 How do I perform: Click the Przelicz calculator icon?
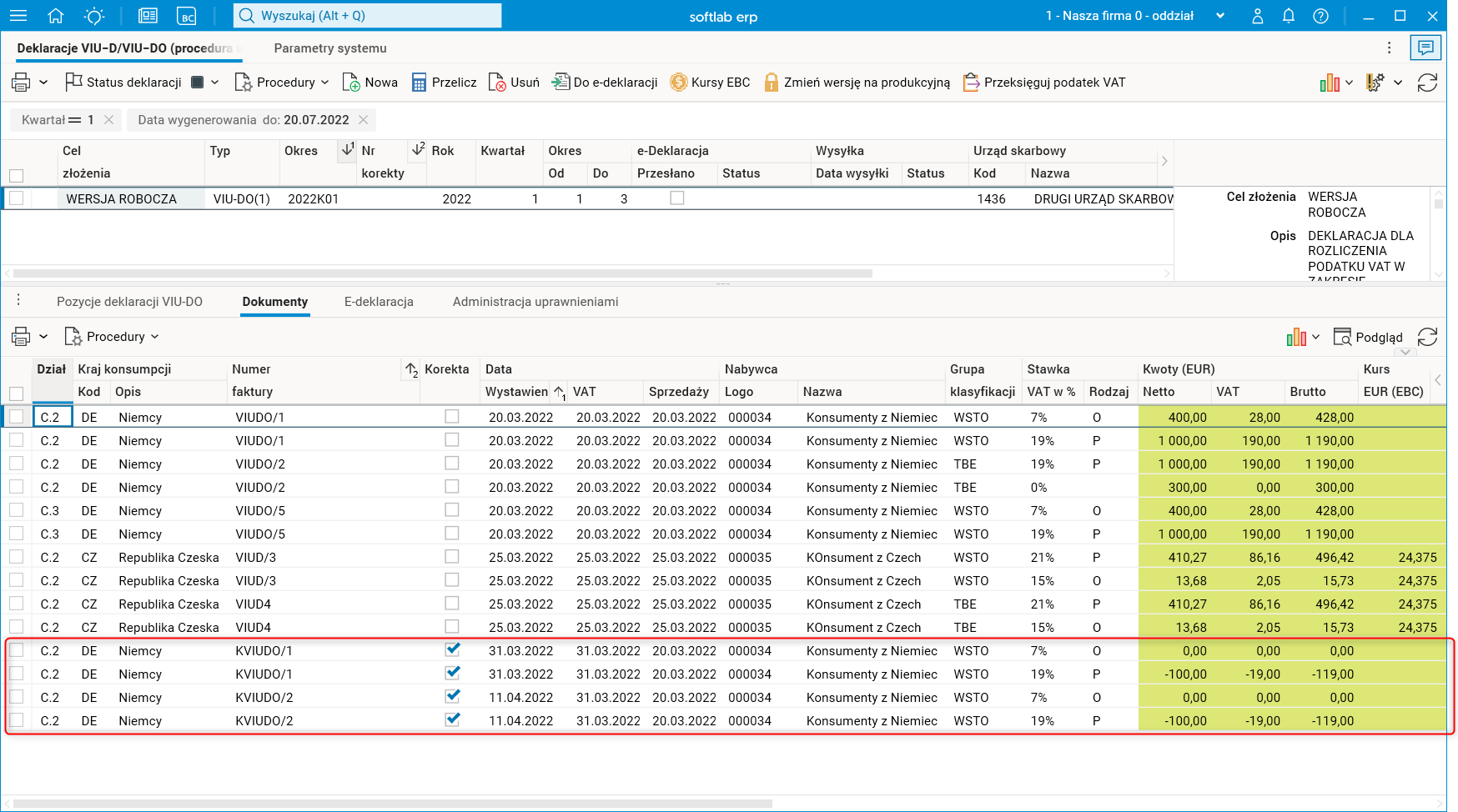click(419, 83)
